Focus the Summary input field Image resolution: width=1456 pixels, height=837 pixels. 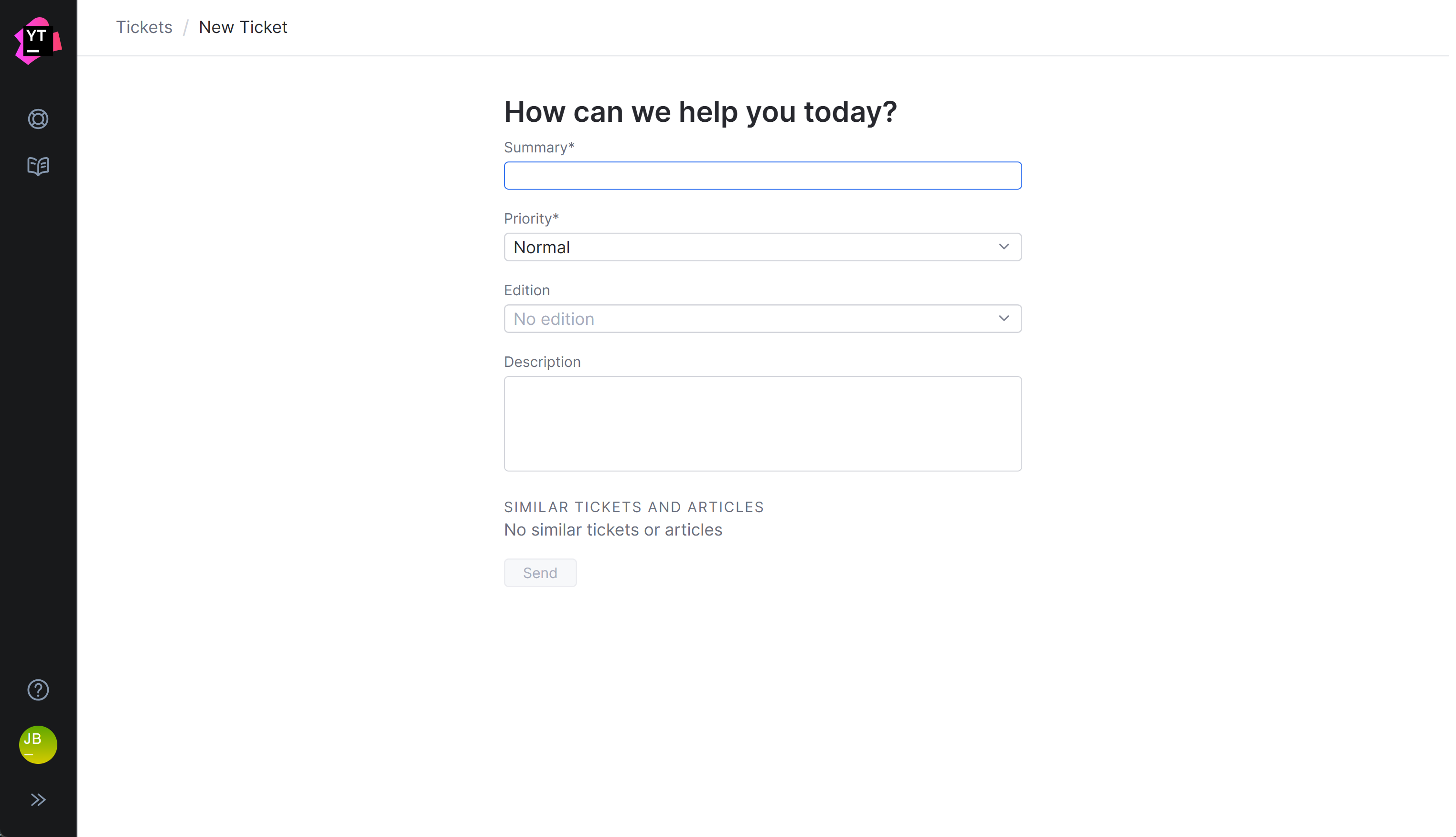pos(763,175)
